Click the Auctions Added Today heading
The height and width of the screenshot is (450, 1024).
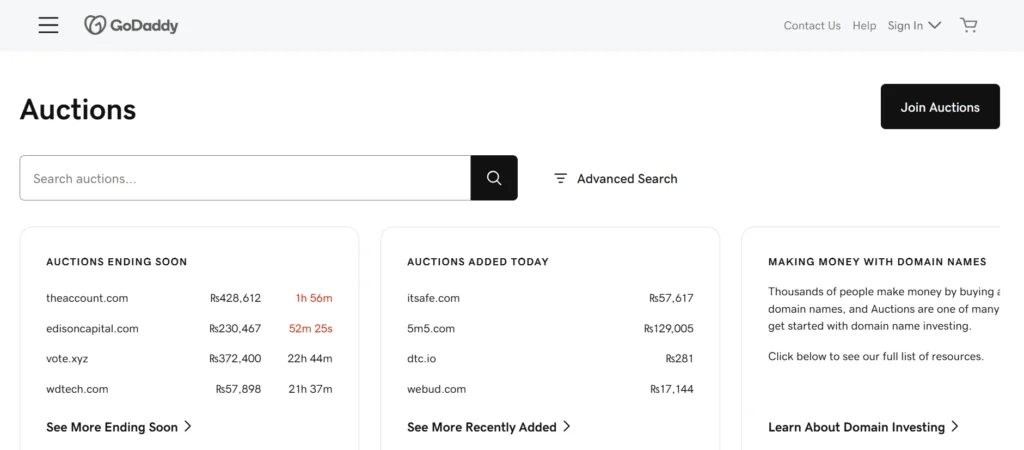click(478, 262)
